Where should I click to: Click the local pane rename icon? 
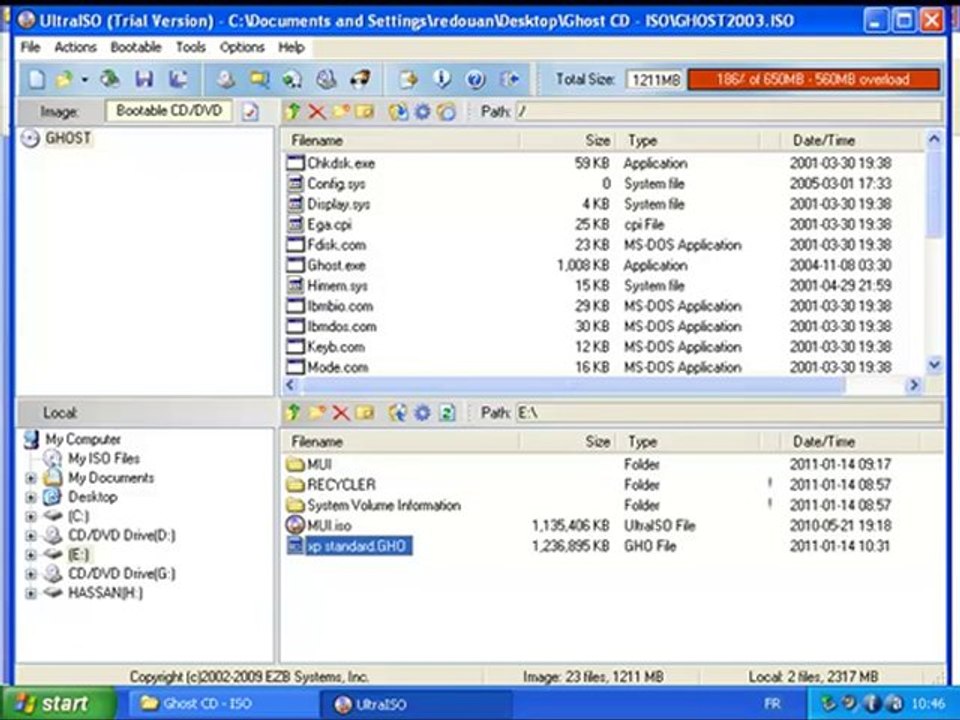coord(364,413)
